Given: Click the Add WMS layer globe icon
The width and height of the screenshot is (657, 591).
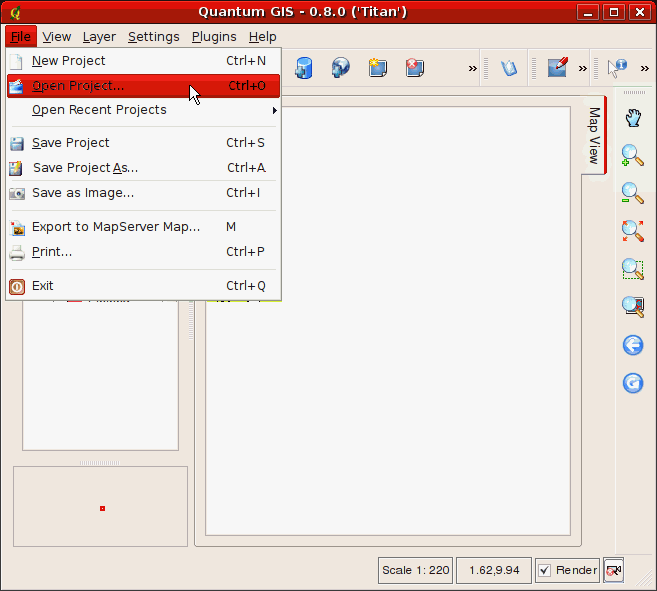Looking at the screenshot, I should click(341, 67).
